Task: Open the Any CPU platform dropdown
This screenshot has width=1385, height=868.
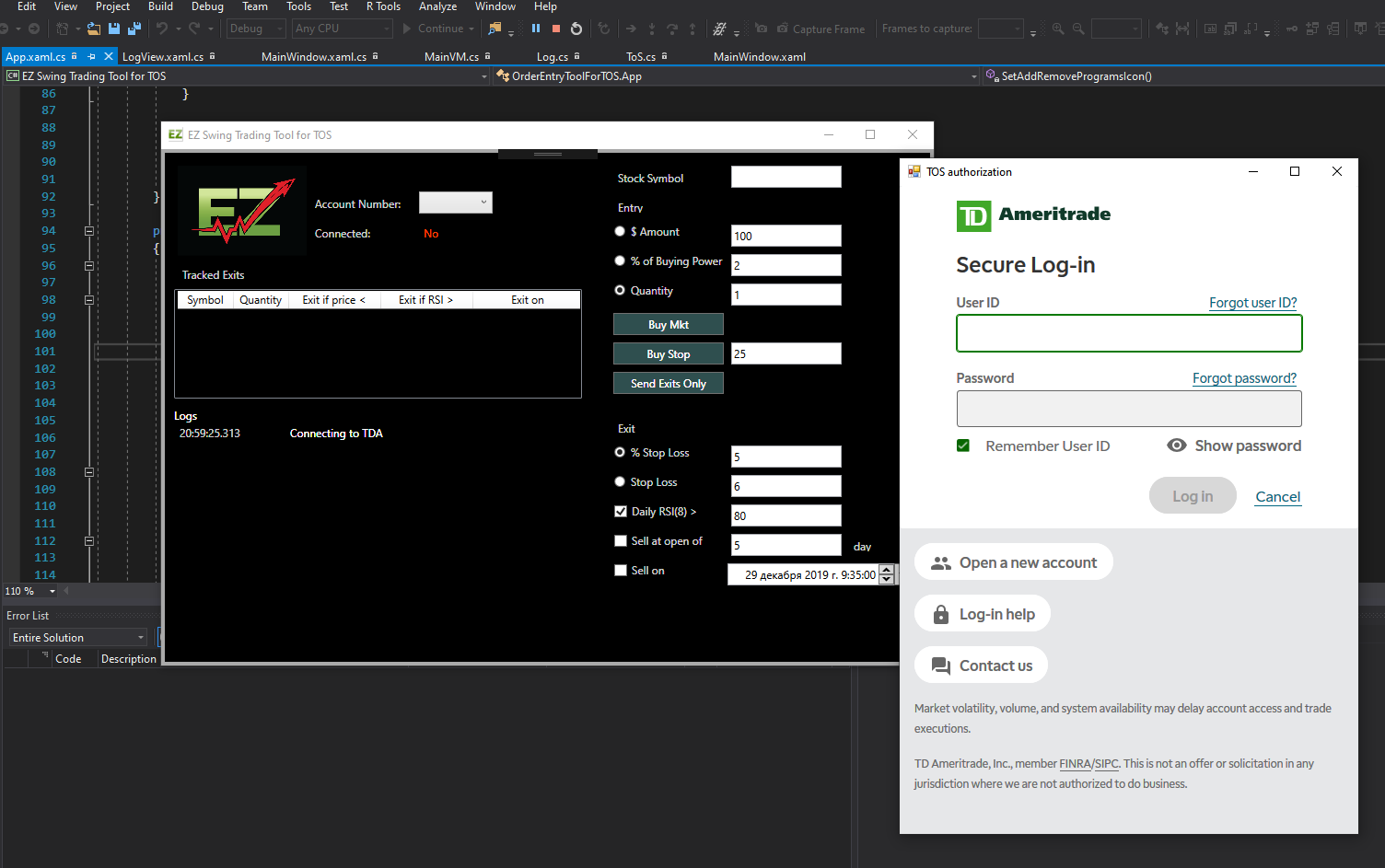Action: pos(343,29)
